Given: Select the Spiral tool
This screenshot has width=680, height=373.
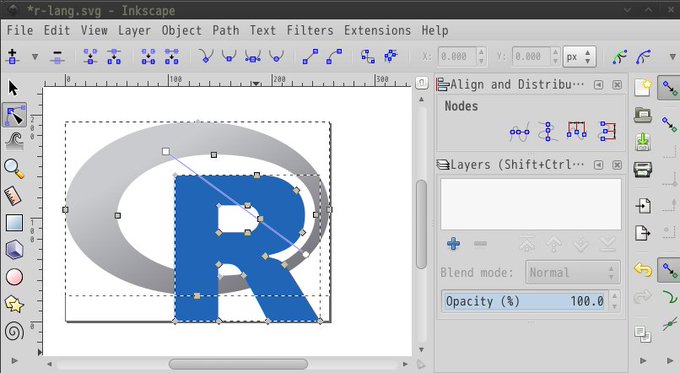Looking at the screenshot, I should coord(14,331).
